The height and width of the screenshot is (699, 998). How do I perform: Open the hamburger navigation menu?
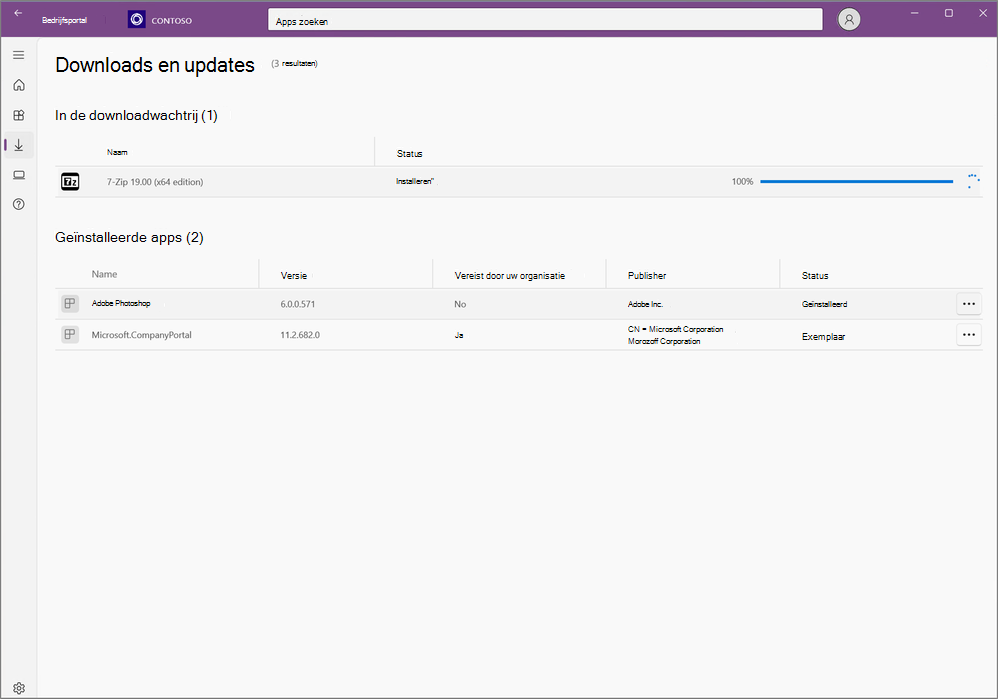pos(18,54)
